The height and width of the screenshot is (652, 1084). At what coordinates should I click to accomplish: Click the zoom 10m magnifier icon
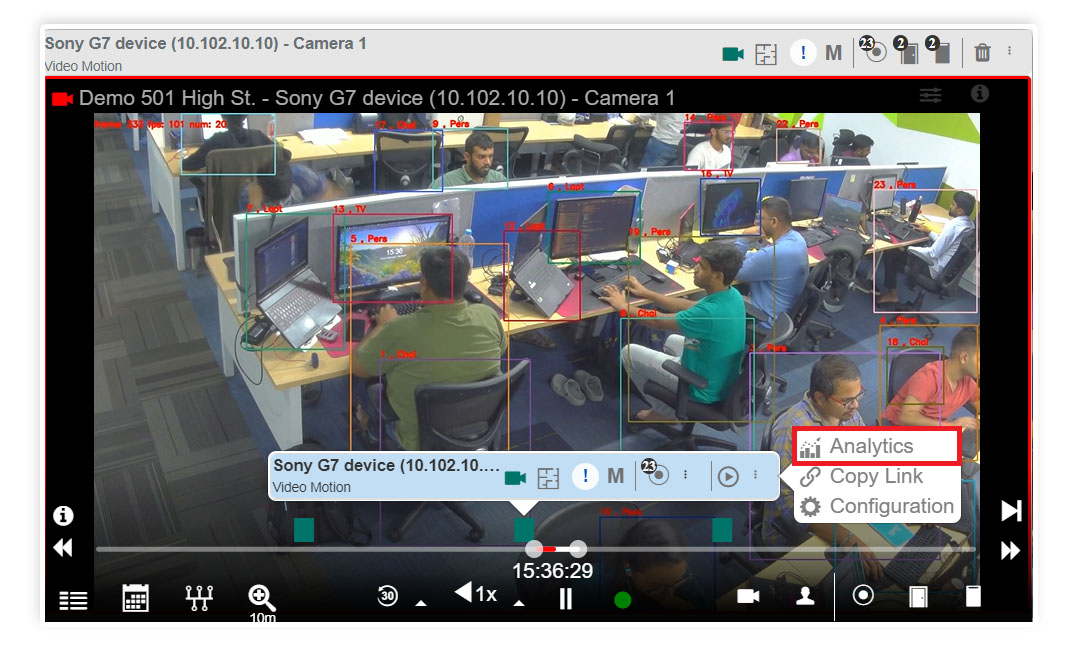pos(261,597)
